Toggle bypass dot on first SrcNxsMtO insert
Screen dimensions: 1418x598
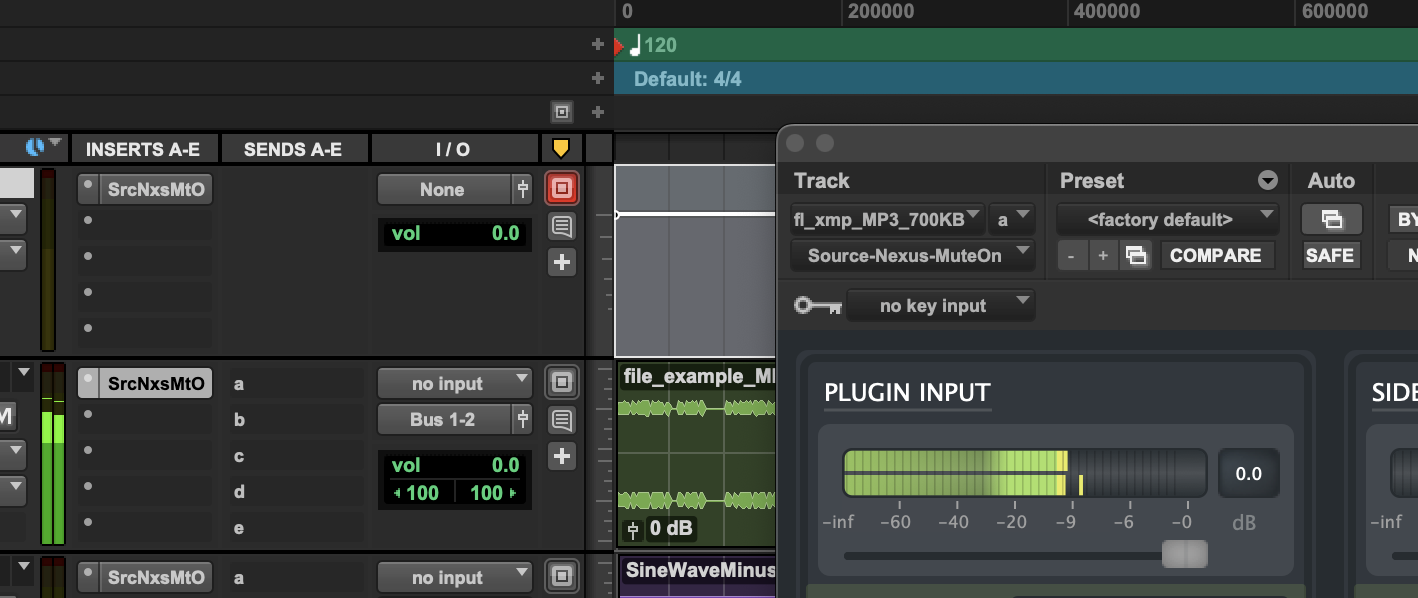pyautogui.click(x=89, y=187)
